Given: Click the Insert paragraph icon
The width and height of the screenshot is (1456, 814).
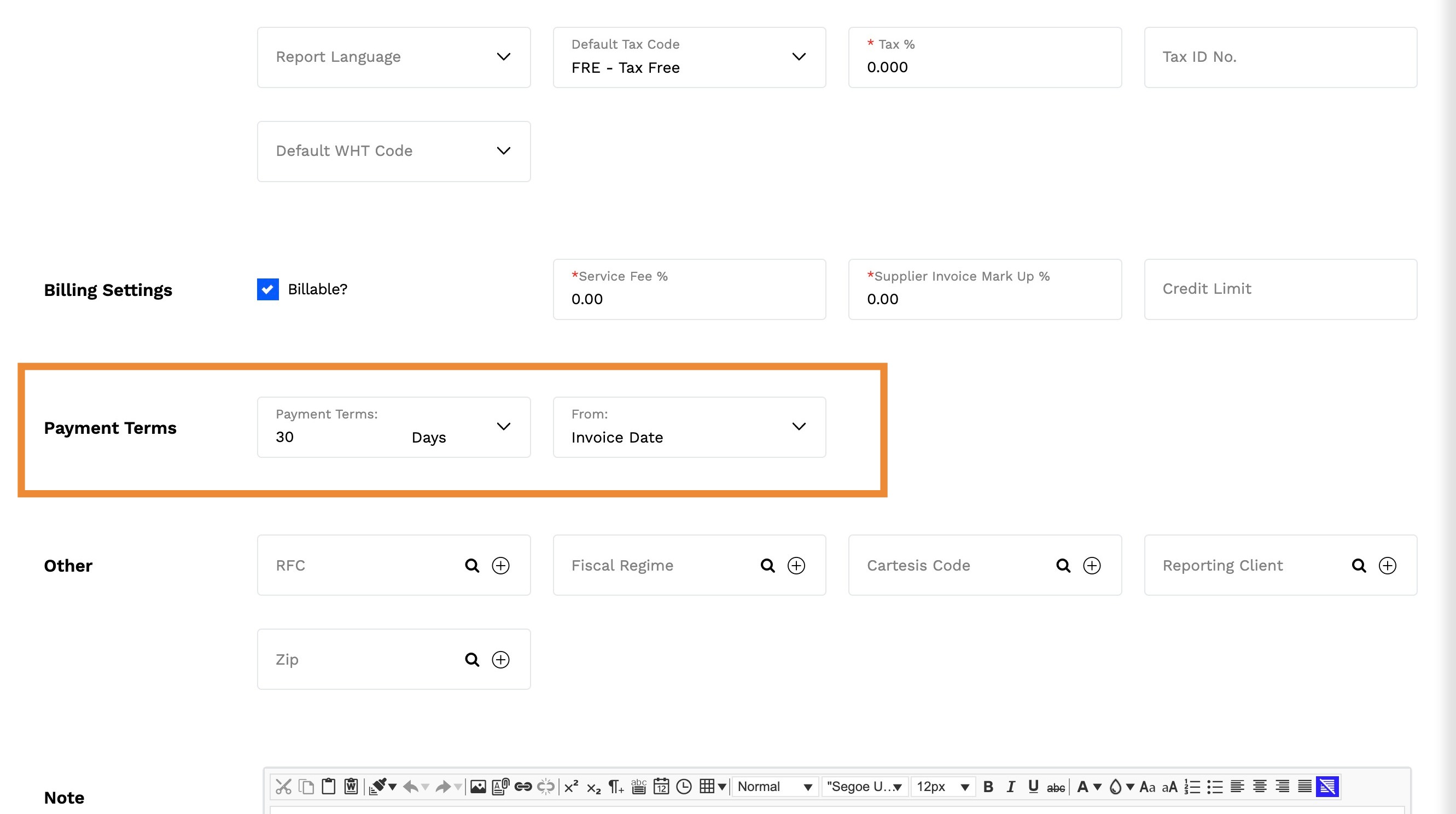Looking at the screenshot, I should (615, 786).
